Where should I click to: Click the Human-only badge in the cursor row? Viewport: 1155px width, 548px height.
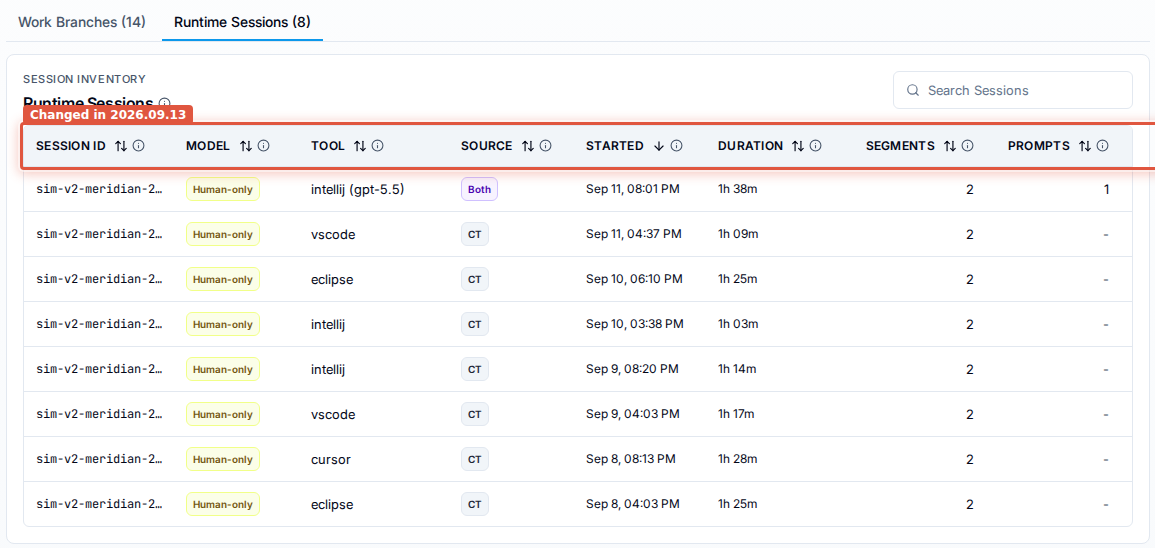click(x=222, y=460)
